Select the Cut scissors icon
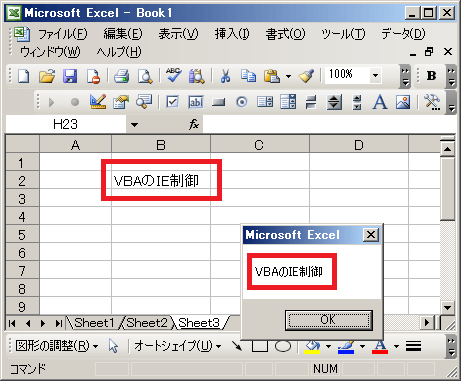The image size is (461, 381). click(x=225, y=76)
